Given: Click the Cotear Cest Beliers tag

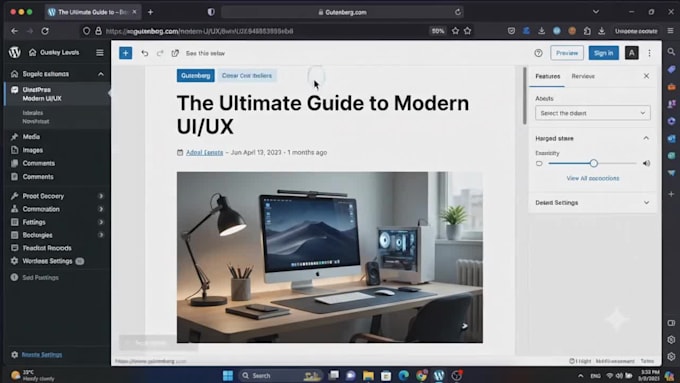Looking at the screenshot, I should click(x=247, y=75).
